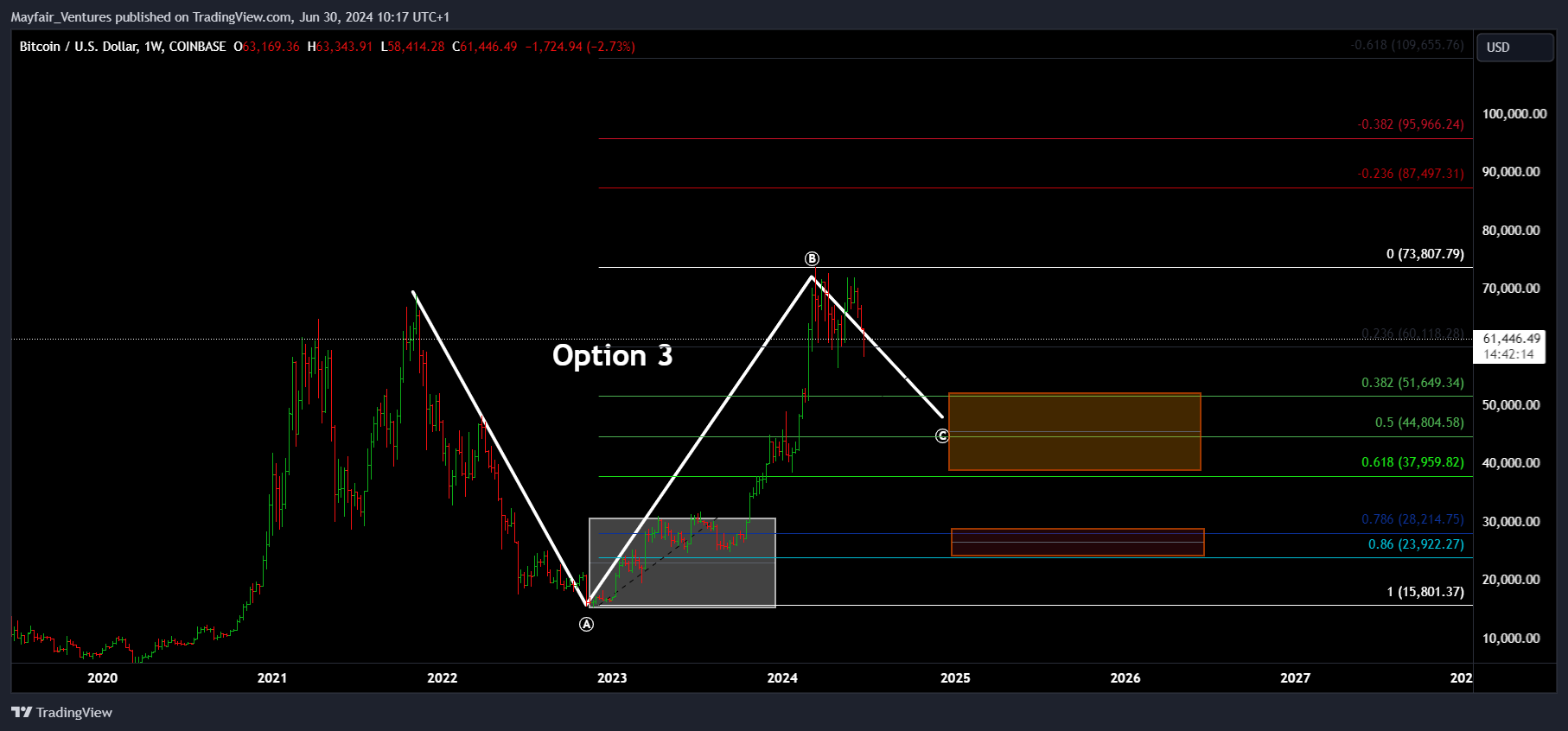1568x731 pixels.
Task: Click the 20,000.00 price axis label
Action: pos(1511,580)
